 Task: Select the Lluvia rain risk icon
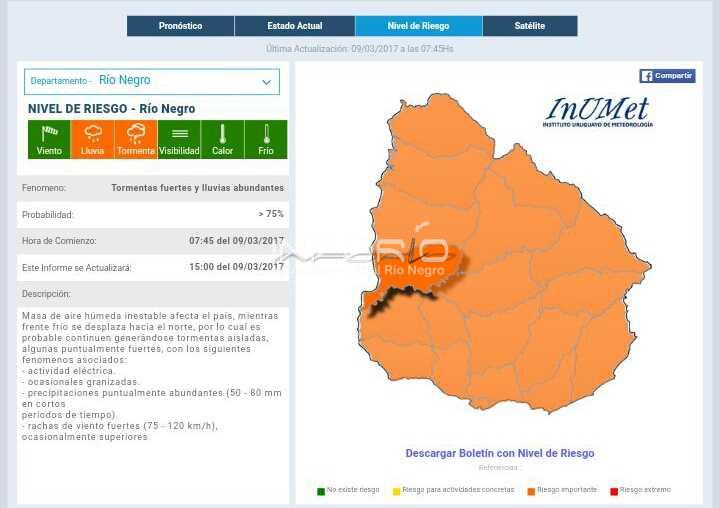pyautogui.click(x=92, y=139)
